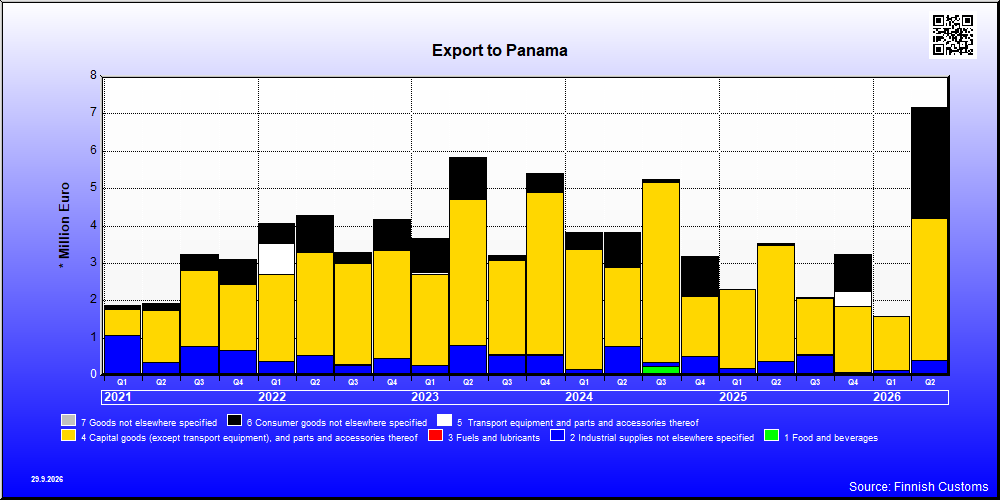Click the yellow segment of the 2025 Q1 bar

[x=737, y=328]
